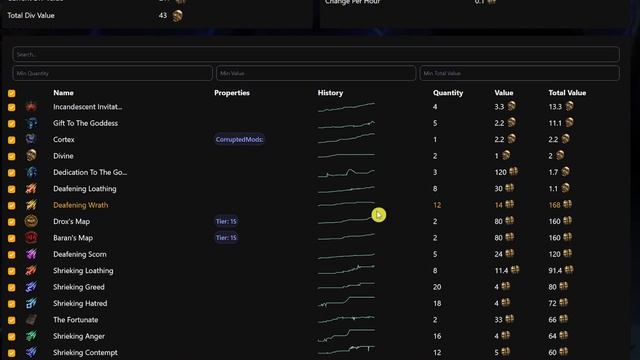Toggle the Shrieking Greed row checkbox

(x=11, y=287)
